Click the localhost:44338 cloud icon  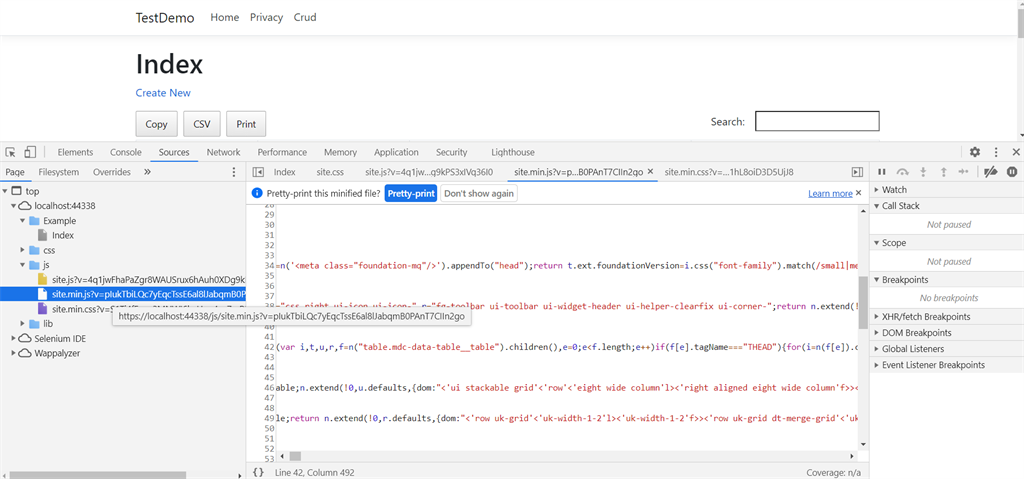[x=25, y=206]
